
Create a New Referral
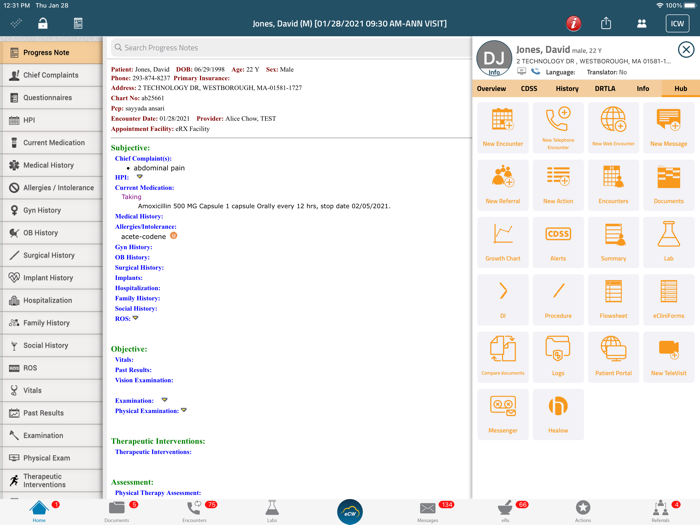coord(503,185)
